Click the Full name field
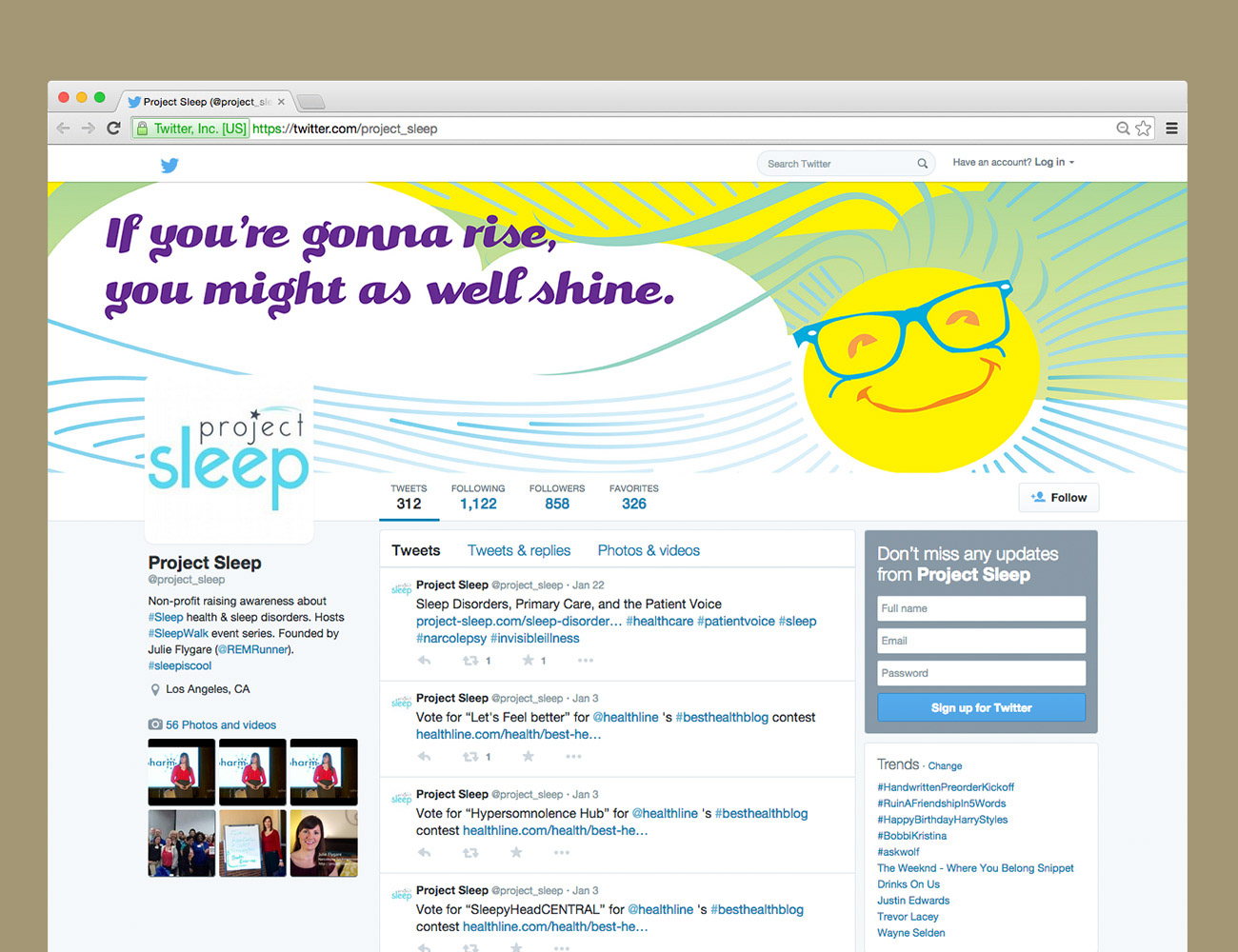The image size is (1238, 952). point(981,608)
